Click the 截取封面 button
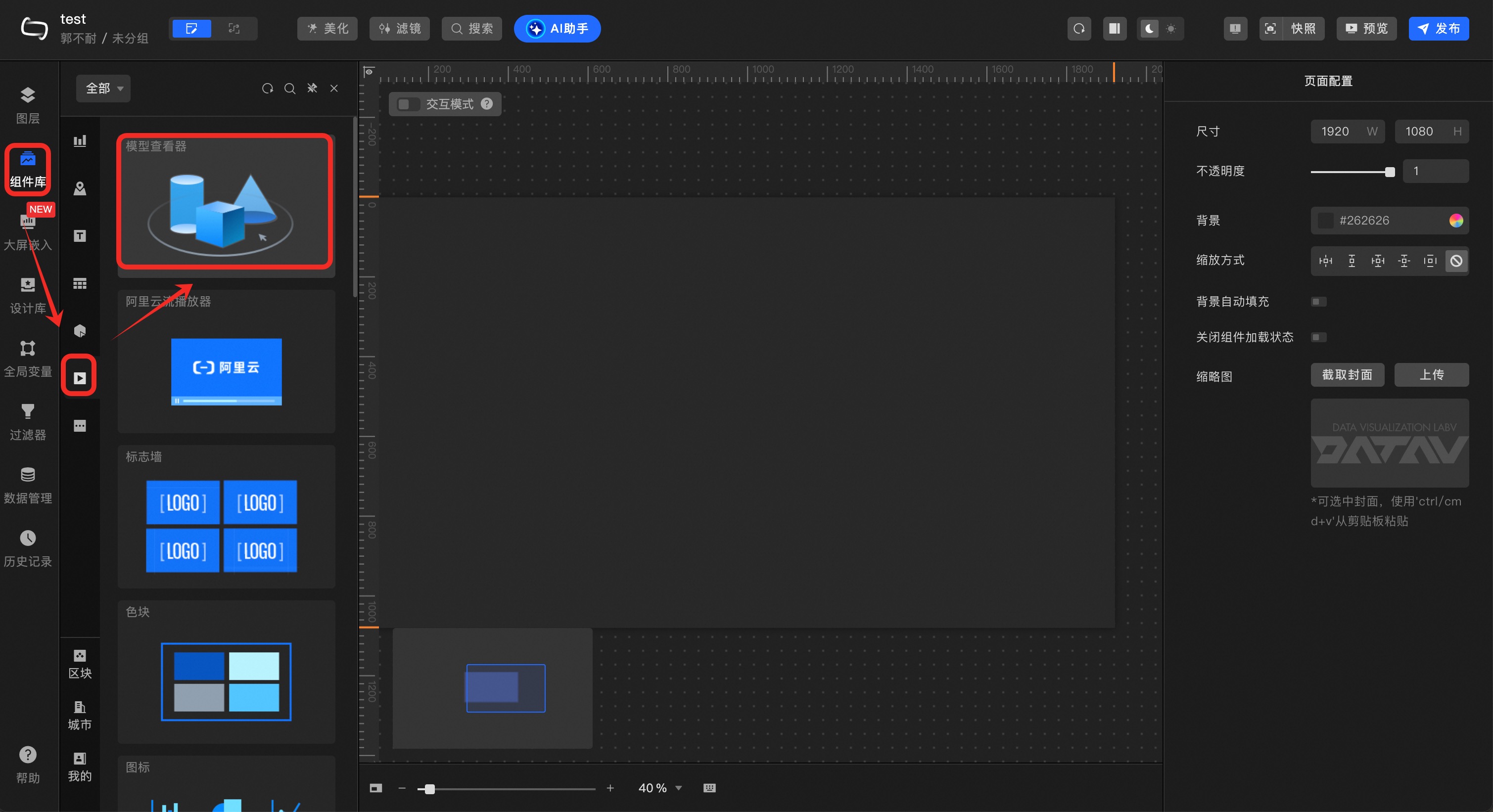This screenshot has width=1493, height=812. [1347, 375]
